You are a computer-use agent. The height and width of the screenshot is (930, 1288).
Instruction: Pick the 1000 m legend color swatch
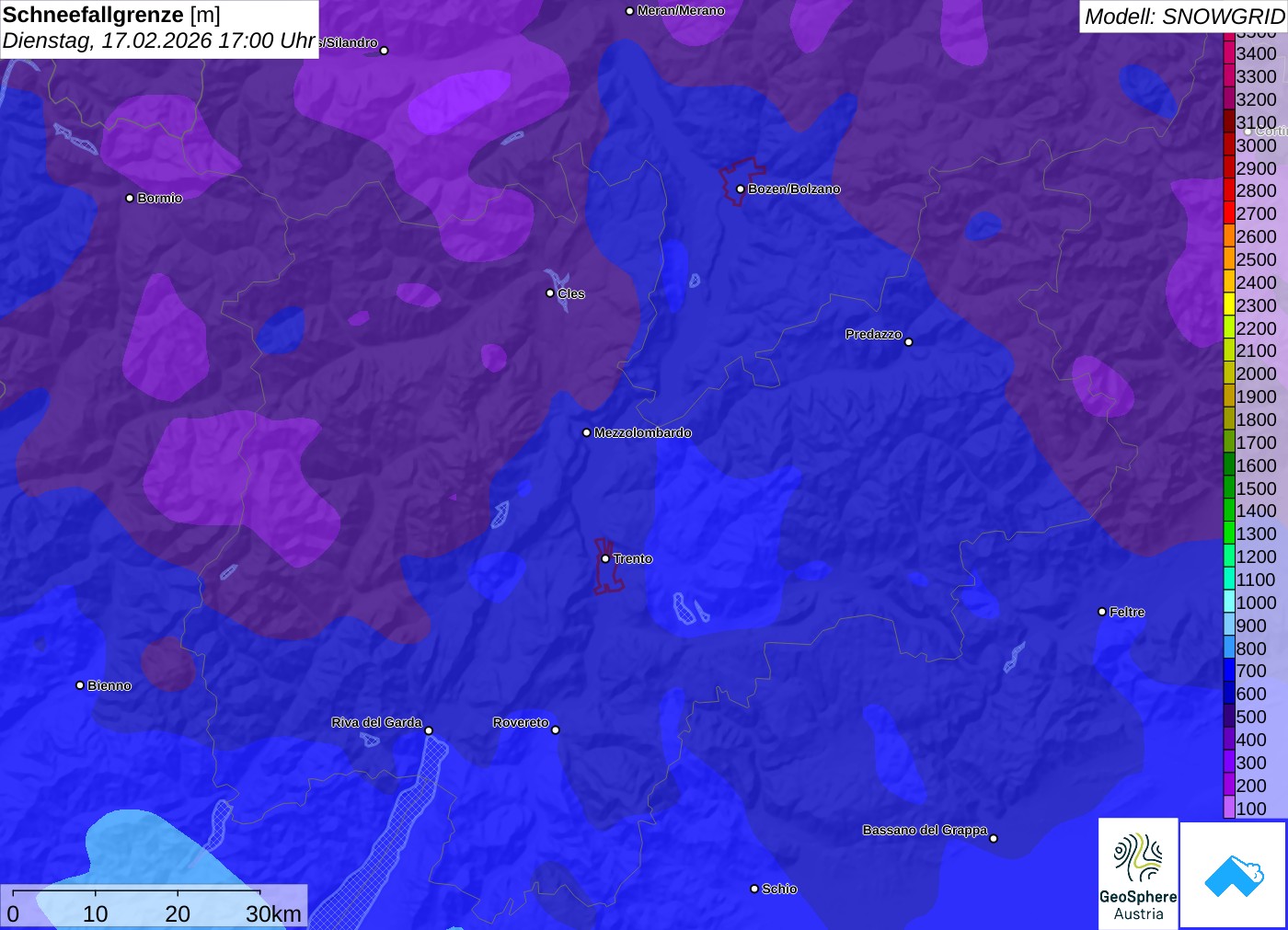[1229, 603]
